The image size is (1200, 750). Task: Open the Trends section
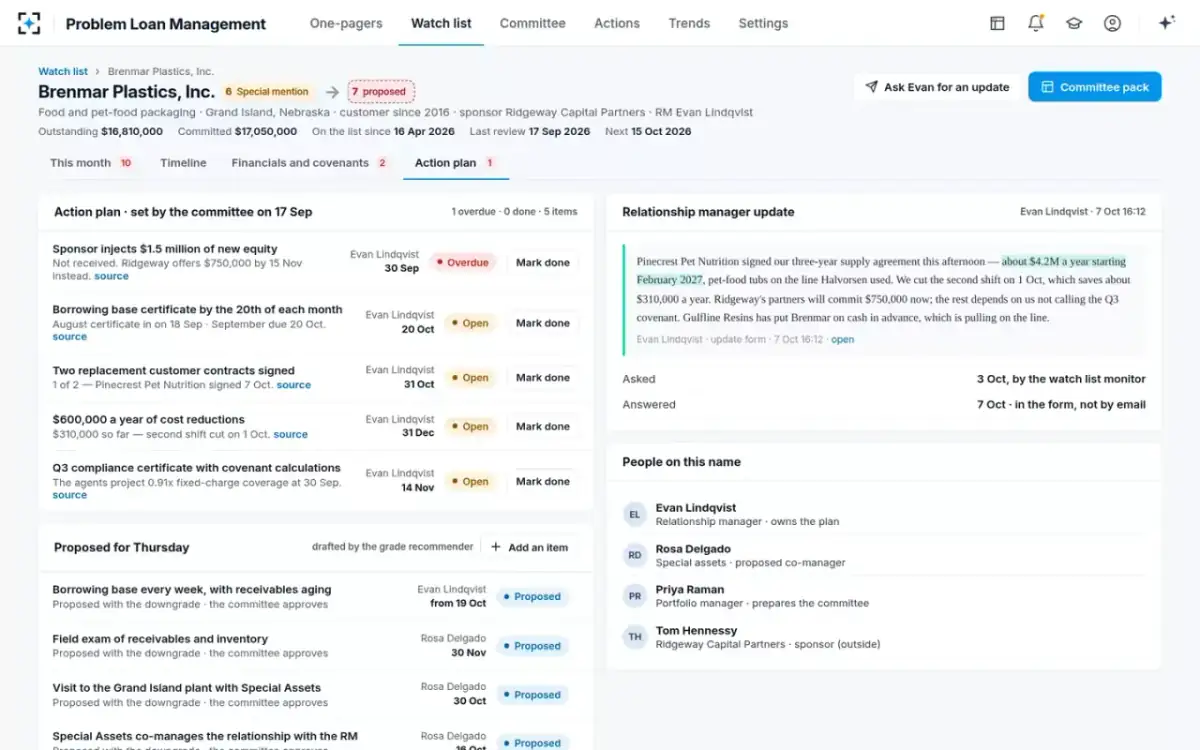689,23
